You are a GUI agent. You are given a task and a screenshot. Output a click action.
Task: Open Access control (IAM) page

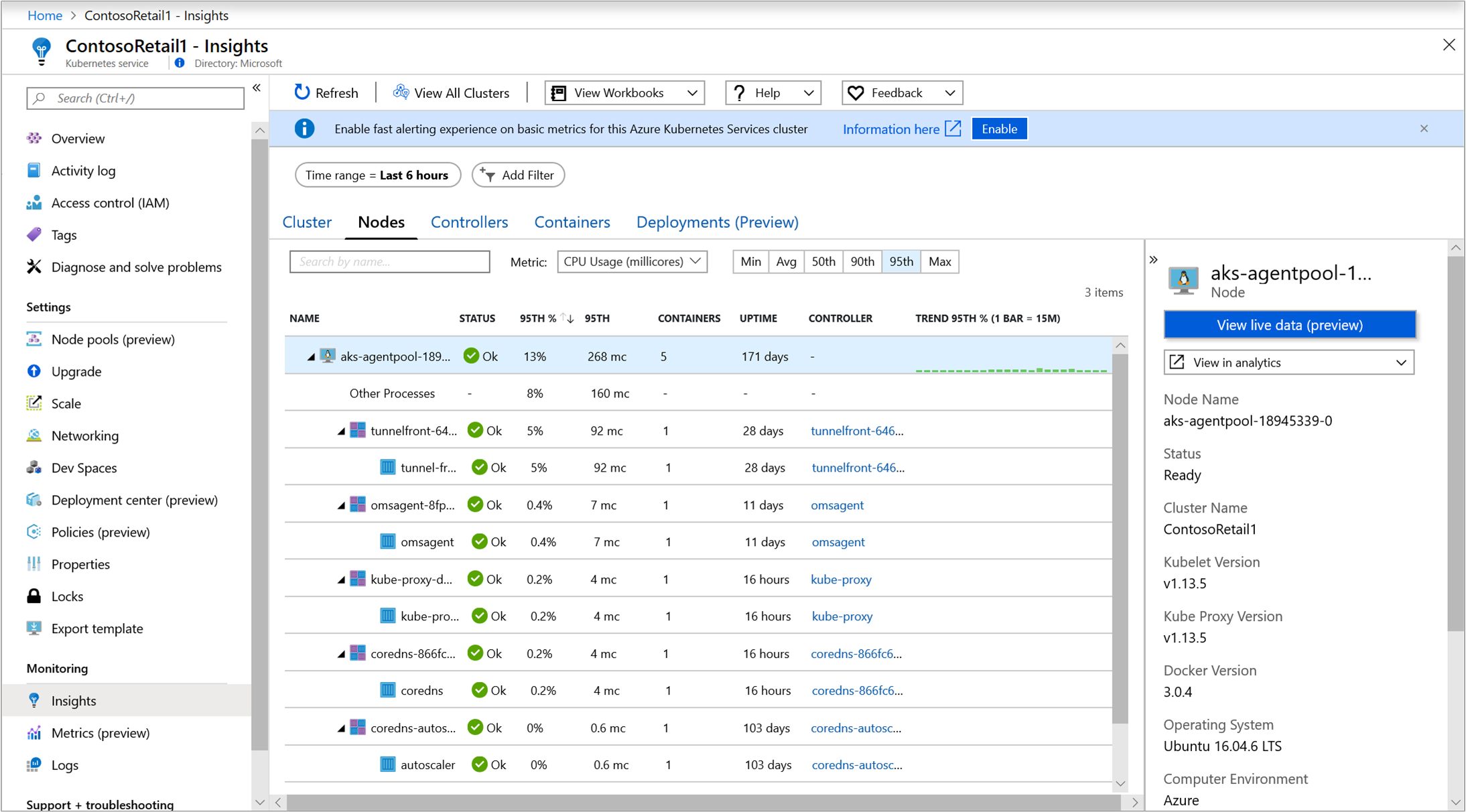[110, 202]
